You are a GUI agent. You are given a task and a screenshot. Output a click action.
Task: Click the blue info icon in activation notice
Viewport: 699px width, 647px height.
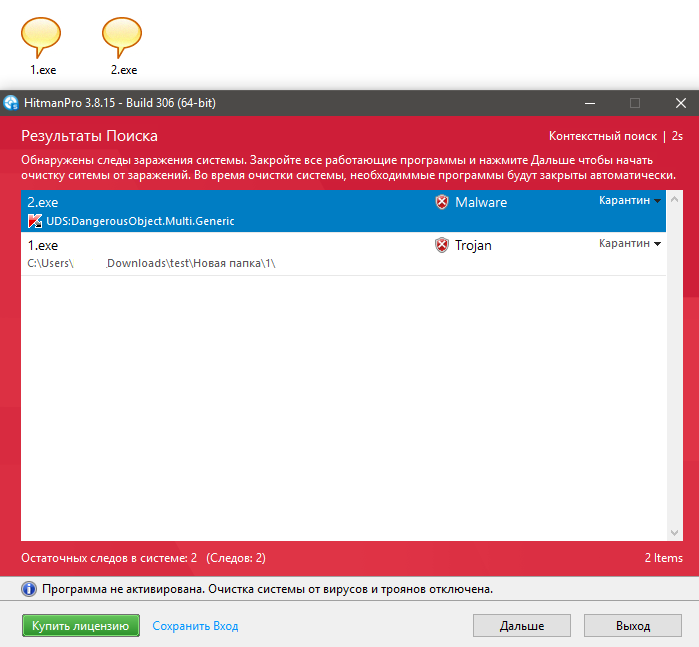click(29, 589)
